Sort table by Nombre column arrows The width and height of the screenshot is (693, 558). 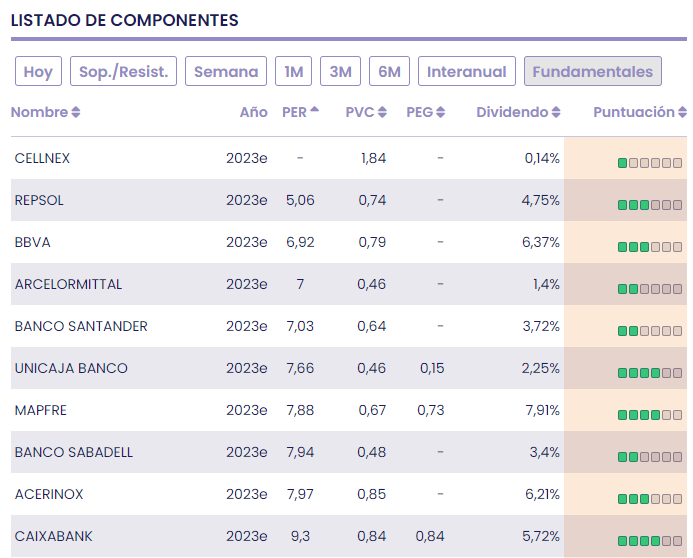[x=76, y=113]
